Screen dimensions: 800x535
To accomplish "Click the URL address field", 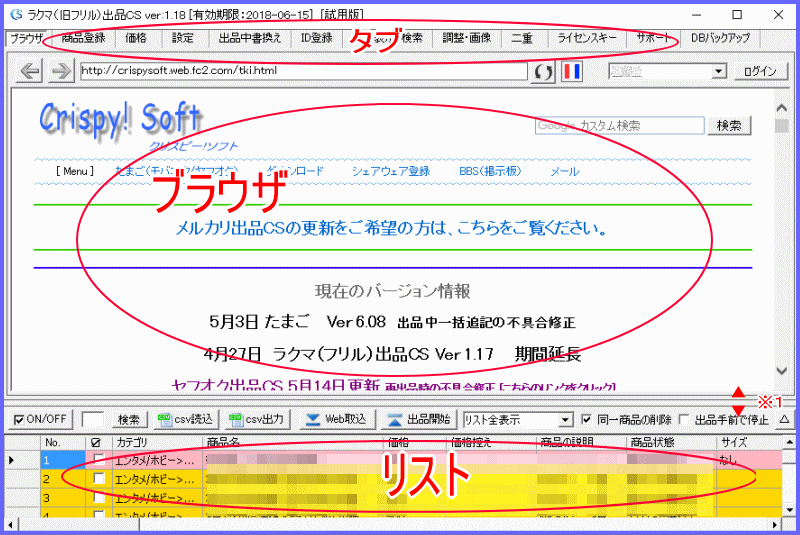I will pyautogui.click(x=303, y=71).
